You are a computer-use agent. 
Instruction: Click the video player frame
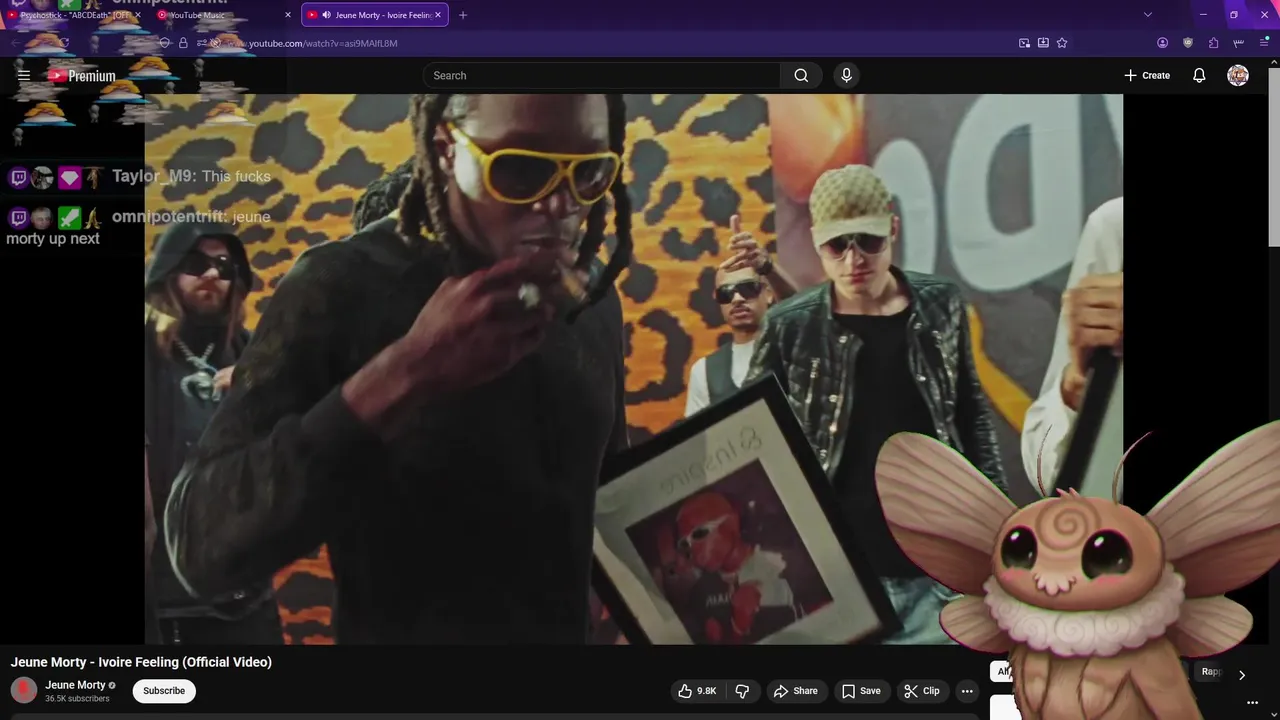coord(634,369)
